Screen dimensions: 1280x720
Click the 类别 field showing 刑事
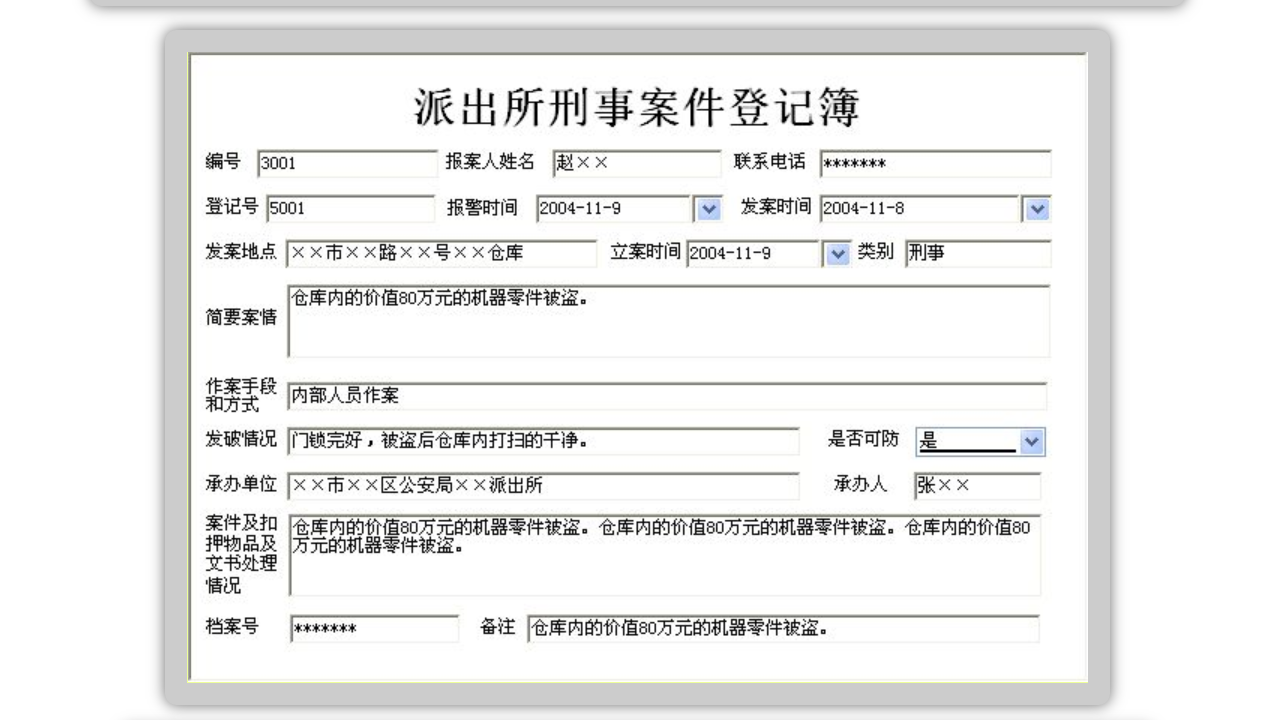click(x=975, y=255)
